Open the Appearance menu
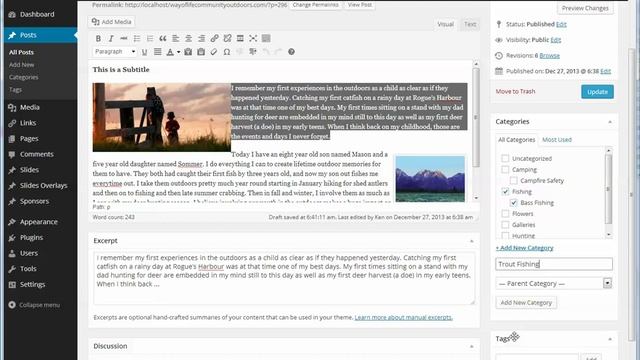Screen dimensions: 640x360 [x=39, y=222]
